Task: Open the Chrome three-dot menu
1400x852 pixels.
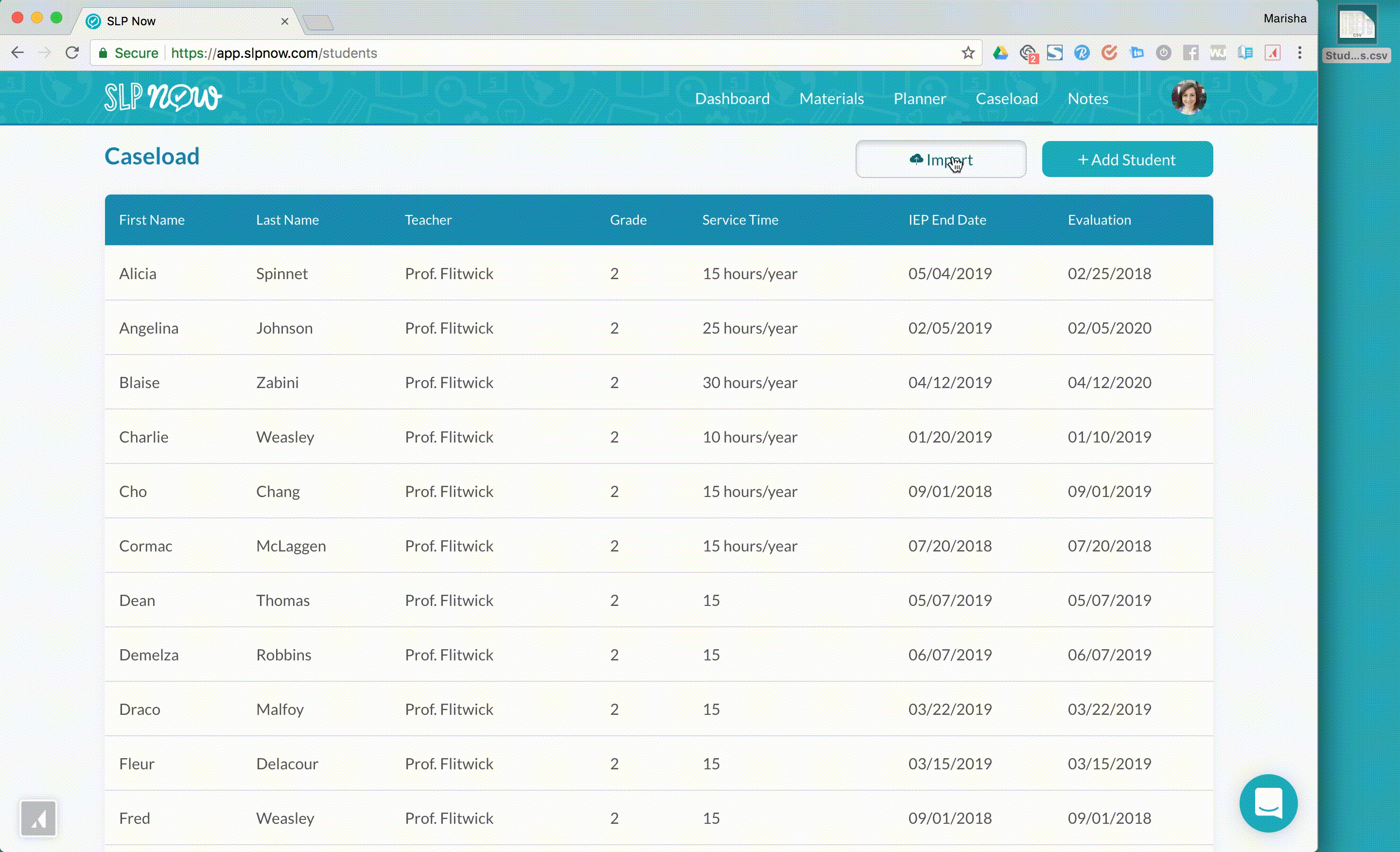Action: [x=1299, y=53]
